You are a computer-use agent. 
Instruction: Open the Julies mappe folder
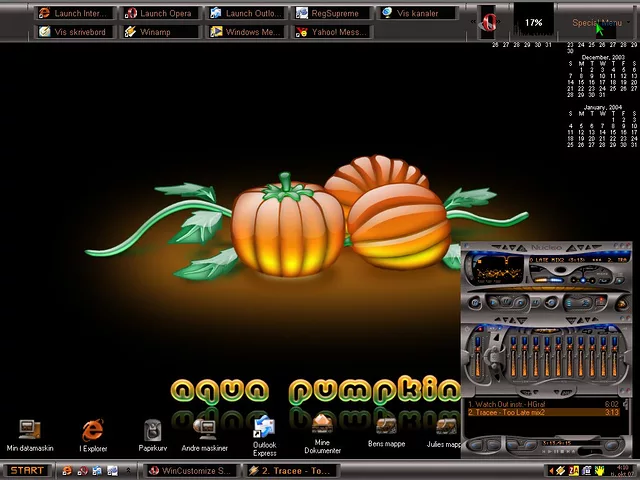444,426
